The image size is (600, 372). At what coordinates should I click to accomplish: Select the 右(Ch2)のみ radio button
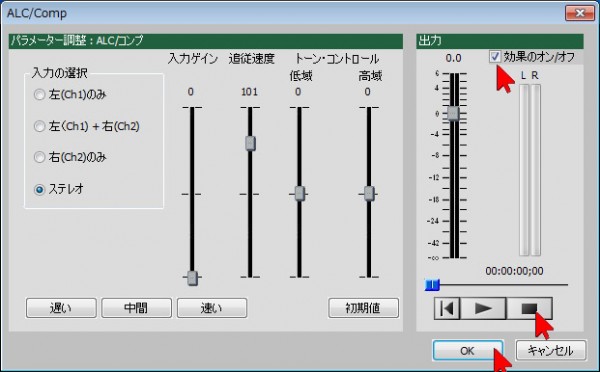coord(39,157)
